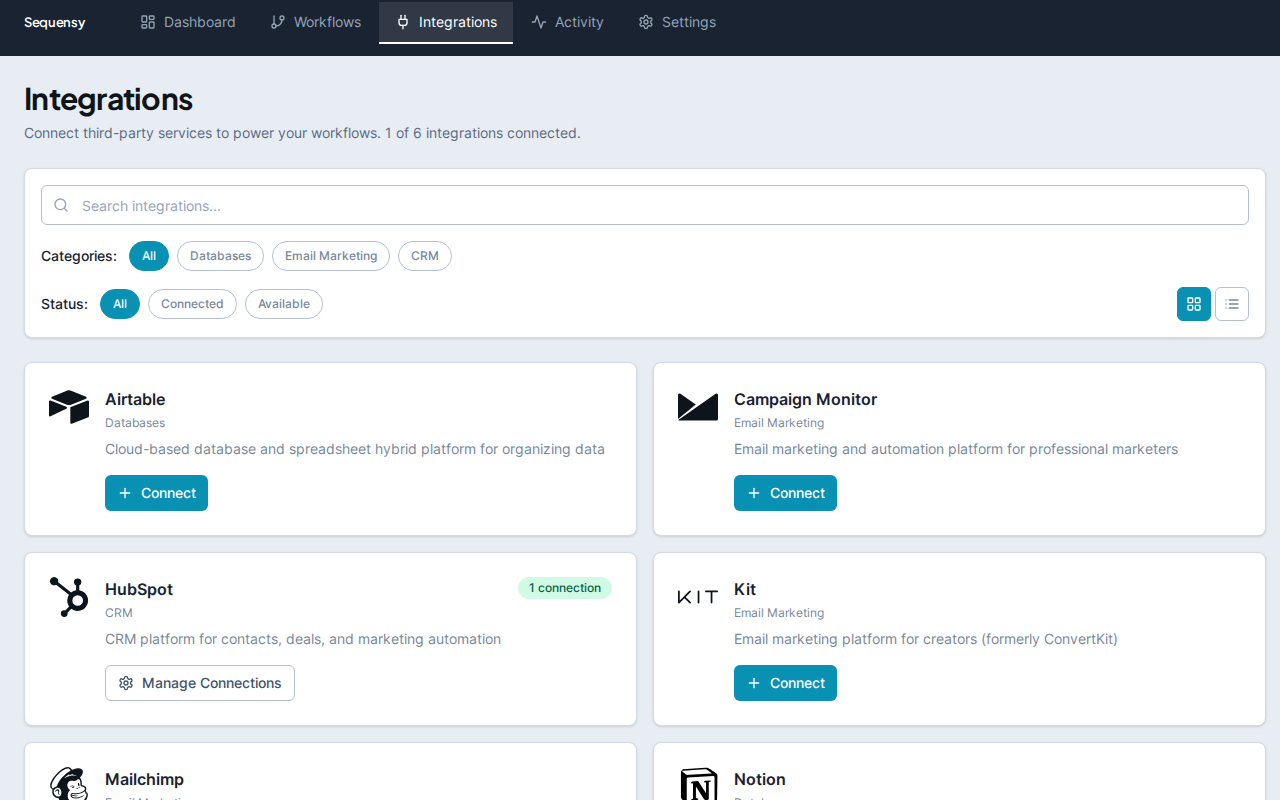1280x800 pixels.
Task: Switch to grid view
Action: click(1194, 304)
